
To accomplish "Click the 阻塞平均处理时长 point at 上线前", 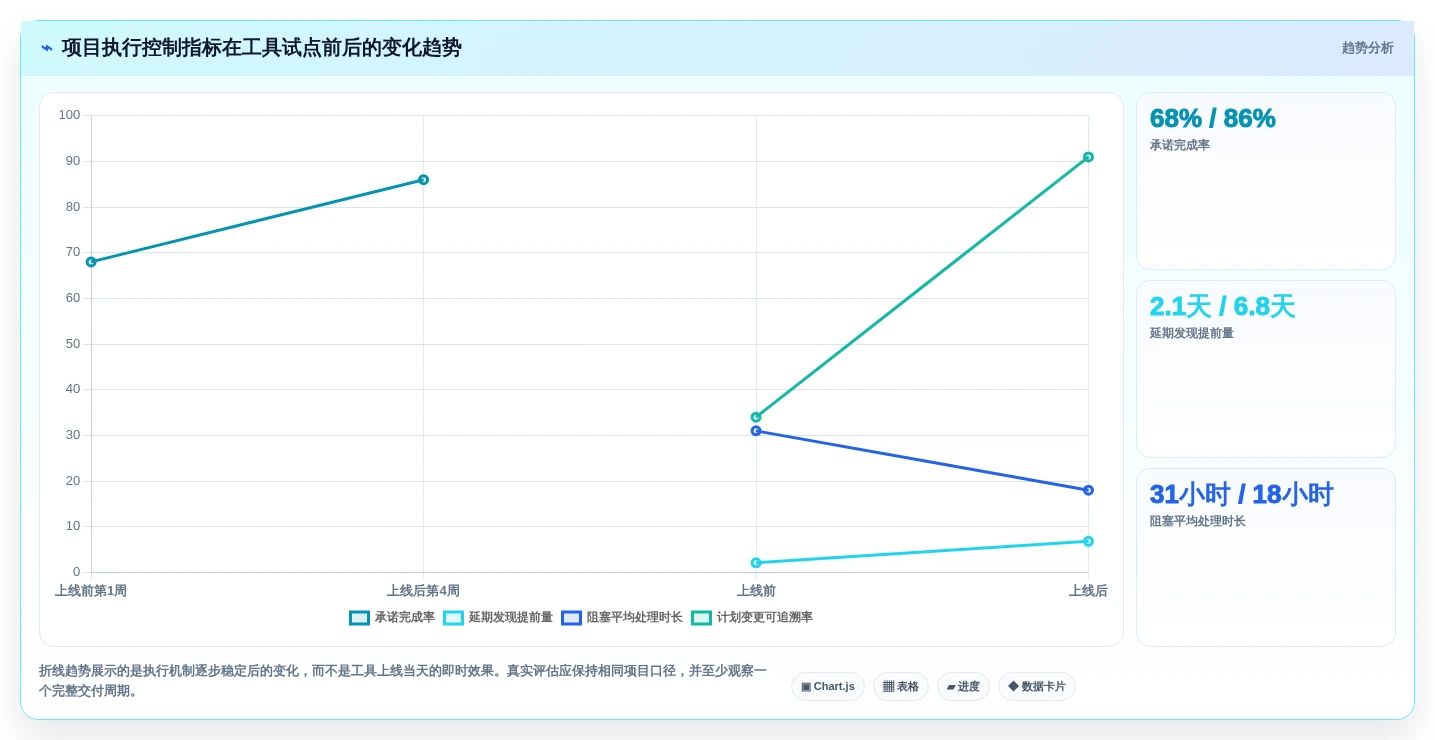I will coord(756,431).
